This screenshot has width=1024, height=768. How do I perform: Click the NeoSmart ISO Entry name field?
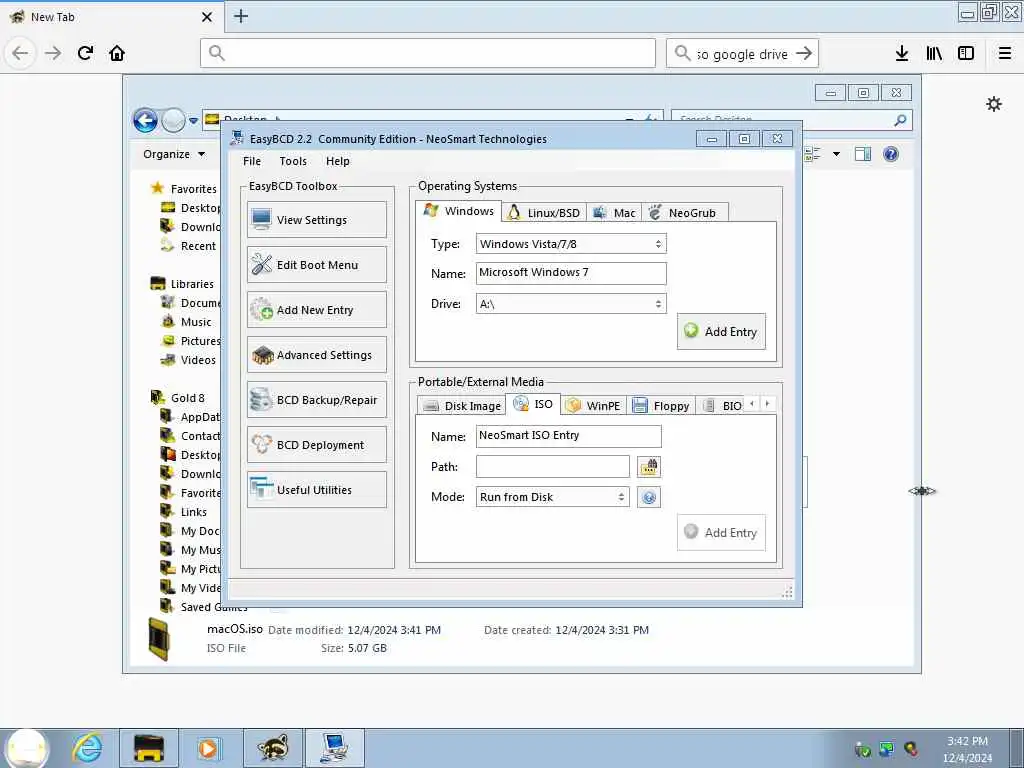tap(568, 436)
